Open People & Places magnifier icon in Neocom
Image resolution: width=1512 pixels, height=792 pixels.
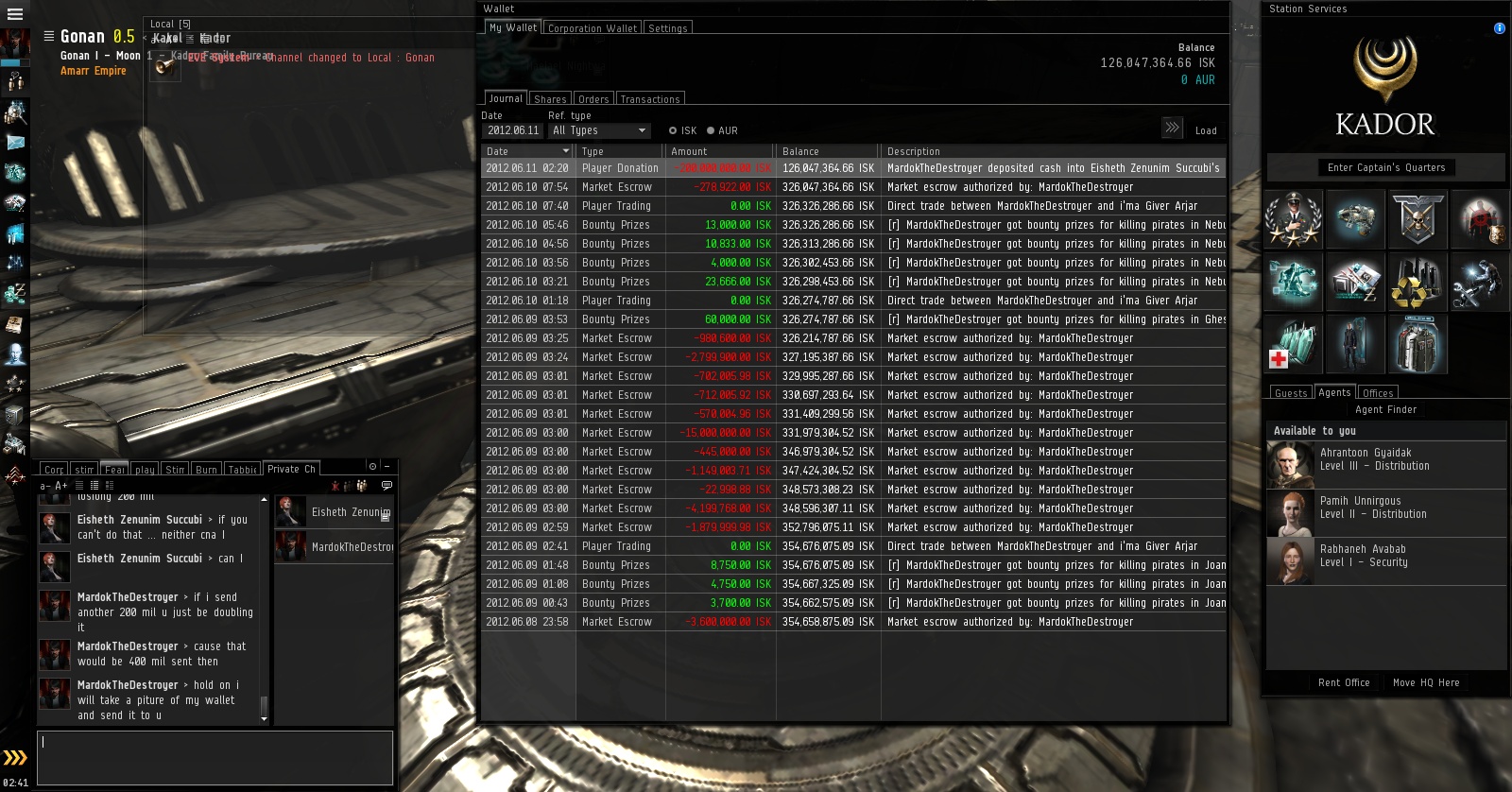point(15,112)
